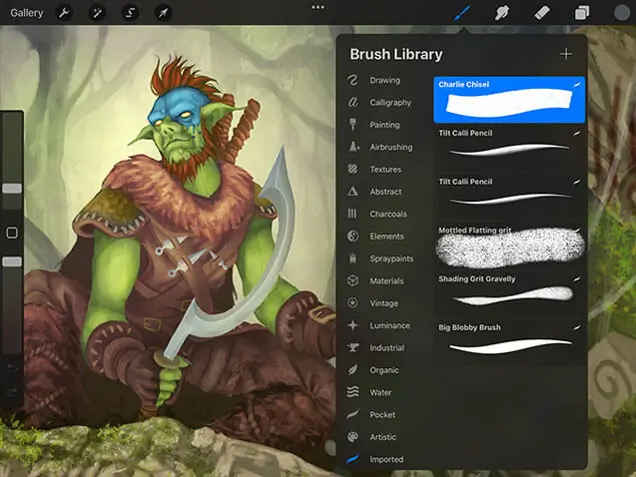This screenshot has width=636, height=477.
Task: Return to Gallery
Action: point(27,13)
